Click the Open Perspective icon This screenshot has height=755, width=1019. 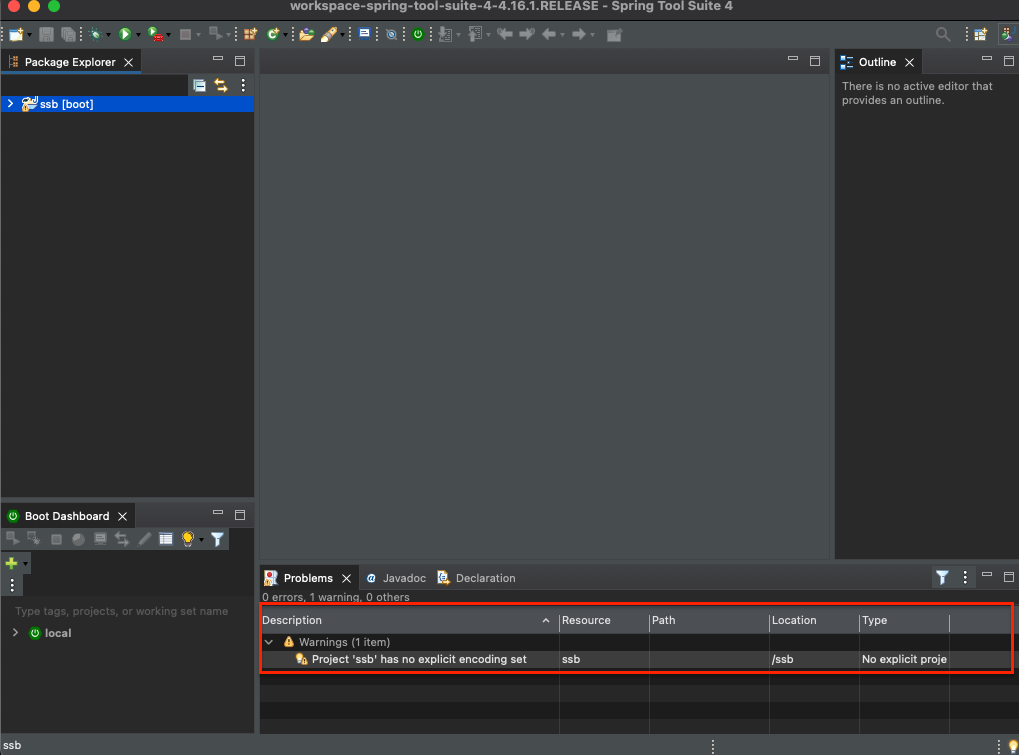pos(980,34)
